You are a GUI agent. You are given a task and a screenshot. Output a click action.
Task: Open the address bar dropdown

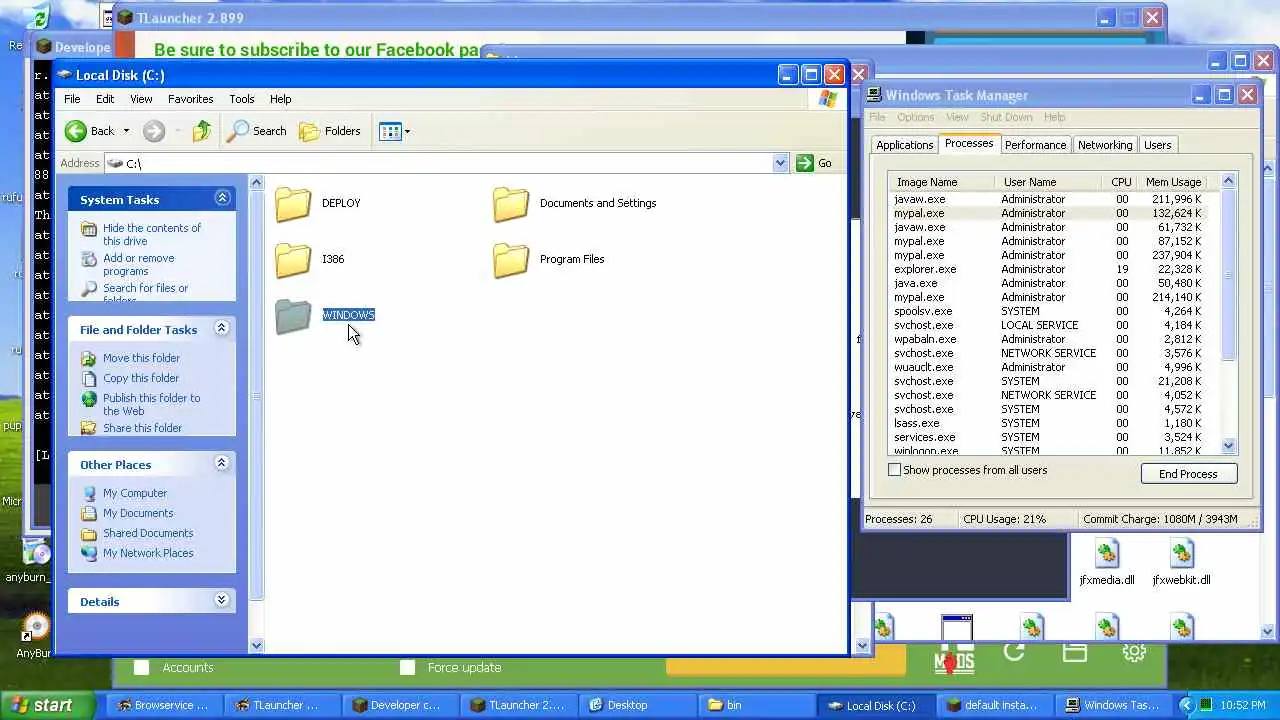(780, 163)
